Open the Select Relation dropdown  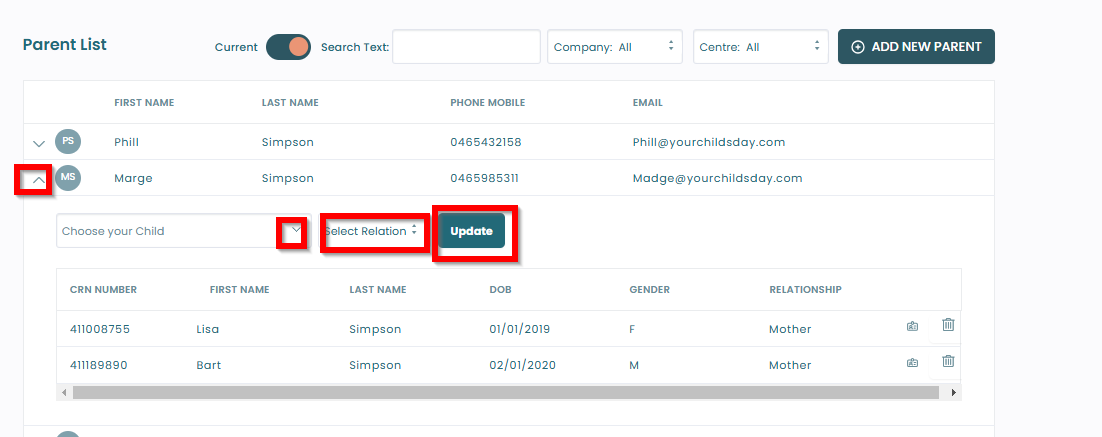tap(372, 231)
